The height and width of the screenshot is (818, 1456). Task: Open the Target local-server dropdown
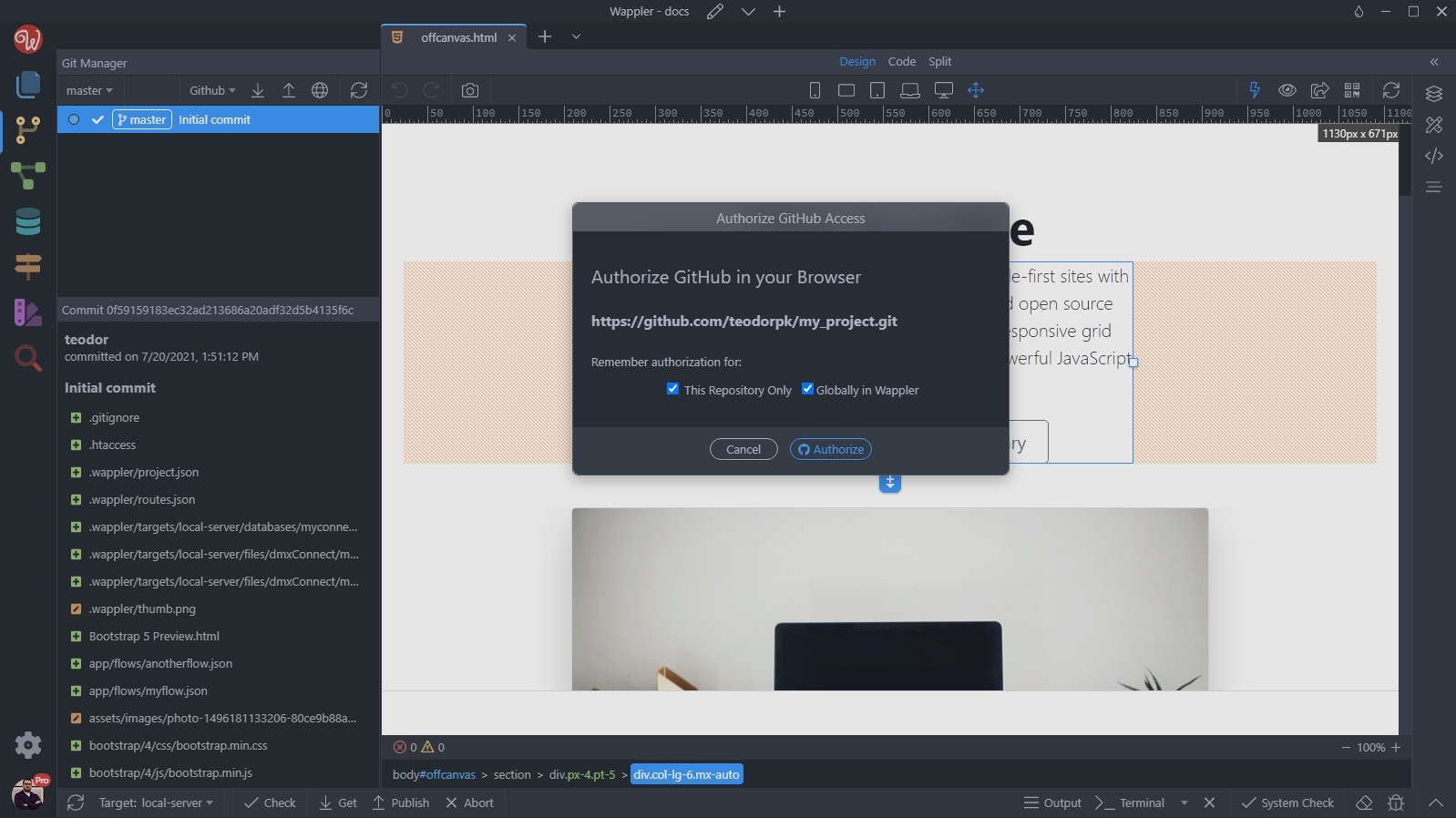[156, 803]
